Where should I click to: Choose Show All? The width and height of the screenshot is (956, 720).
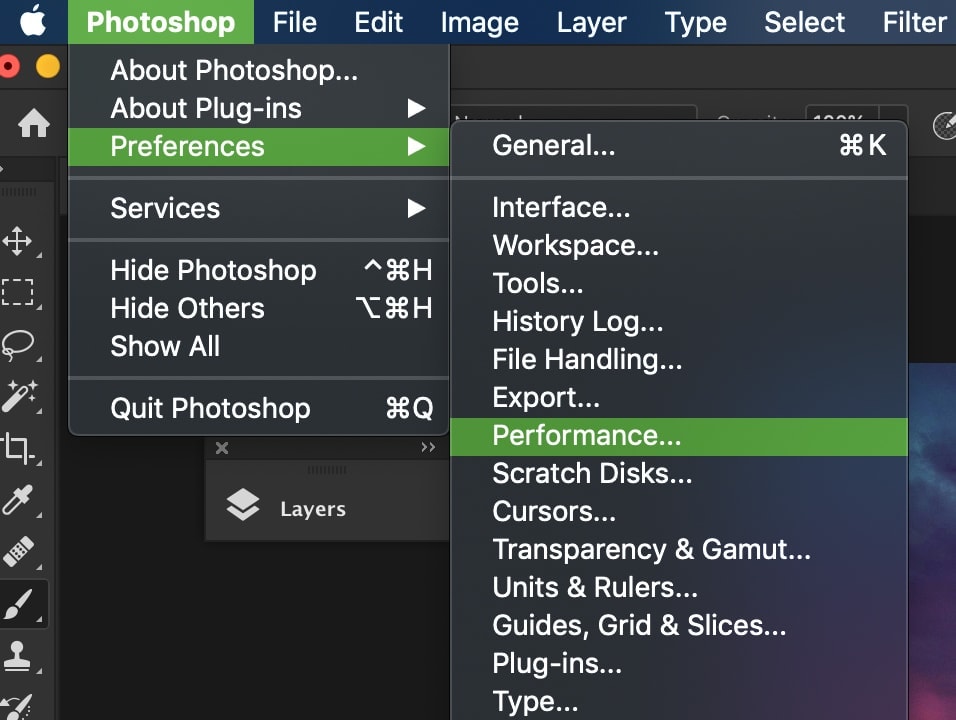[259, 346]
